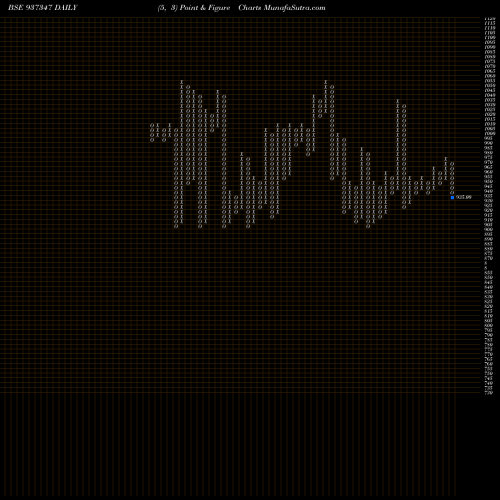Click the price value beside the blue marker
The height and width of the screenshot is (500, 500).
[x=464, y=197]
